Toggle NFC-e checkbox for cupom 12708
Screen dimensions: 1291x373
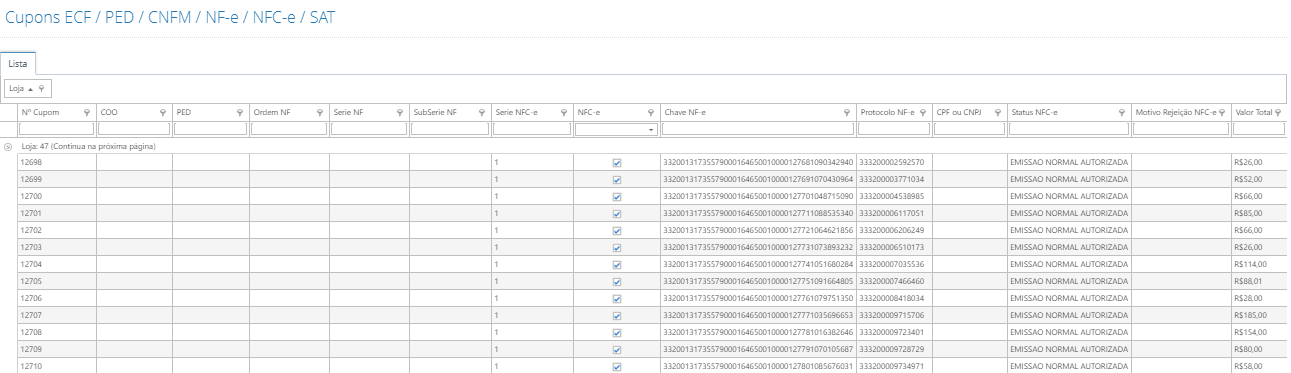(x=616, y=333)
